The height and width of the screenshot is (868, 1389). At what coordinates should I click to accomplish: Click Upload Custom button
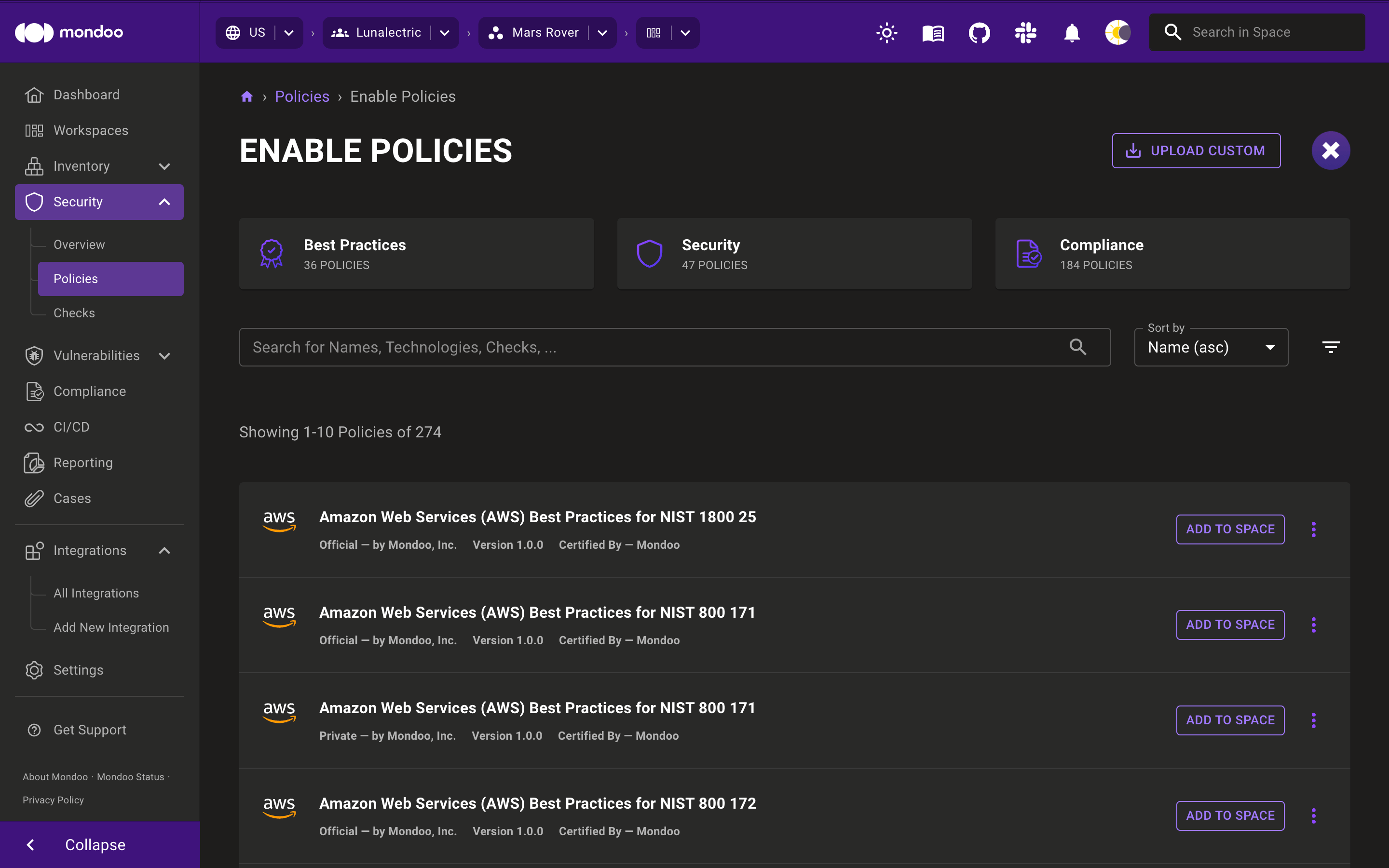[x=1196, y=150]
